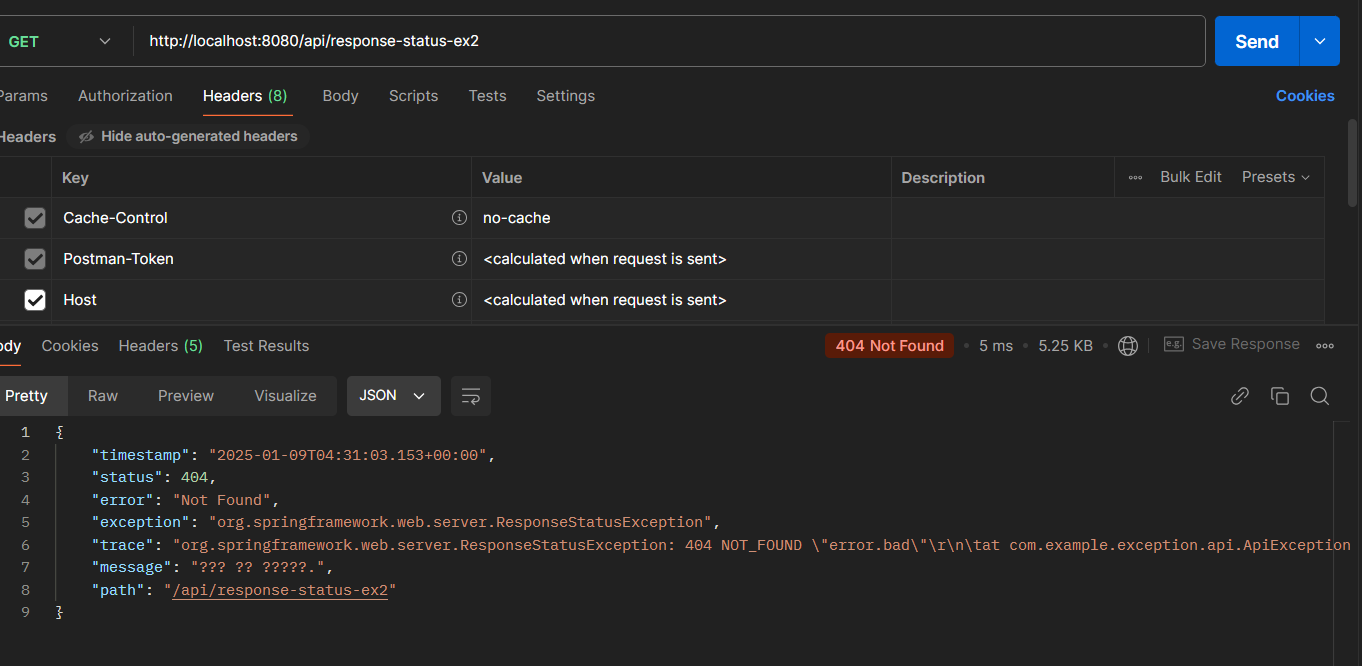Click the info icon beside Cache-Control
This screenshot has height=666, width=1362.
point(459,218)
